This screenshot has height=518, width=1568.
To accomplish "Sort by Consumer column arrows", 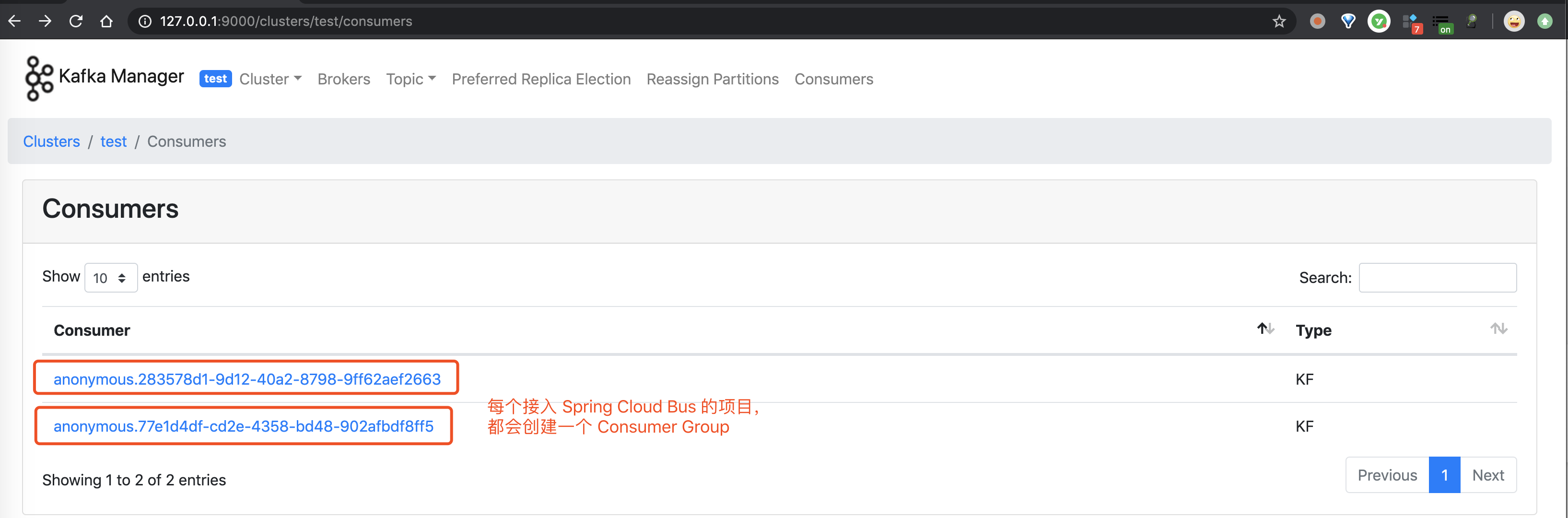I will 1265,330.
